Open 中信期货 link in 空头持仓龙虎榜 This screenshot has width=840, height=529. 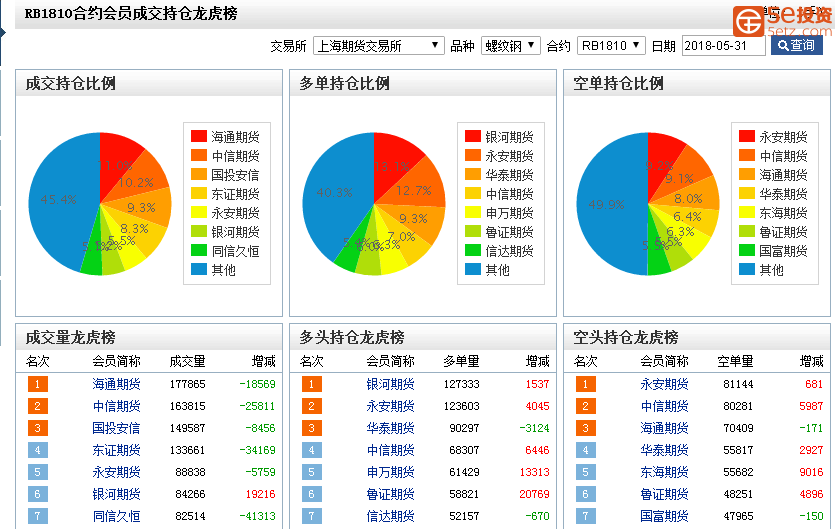coord(664,406)
